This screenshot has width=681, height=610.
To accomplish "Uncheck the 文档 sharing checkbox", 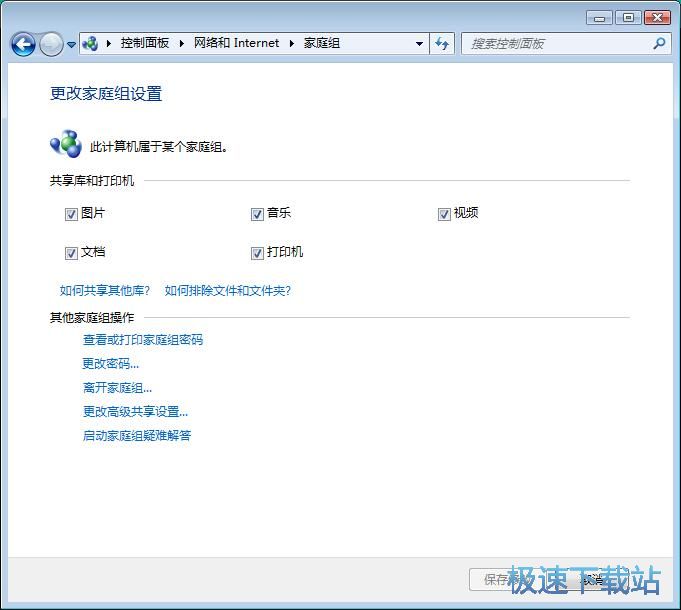I will (71, 253).
